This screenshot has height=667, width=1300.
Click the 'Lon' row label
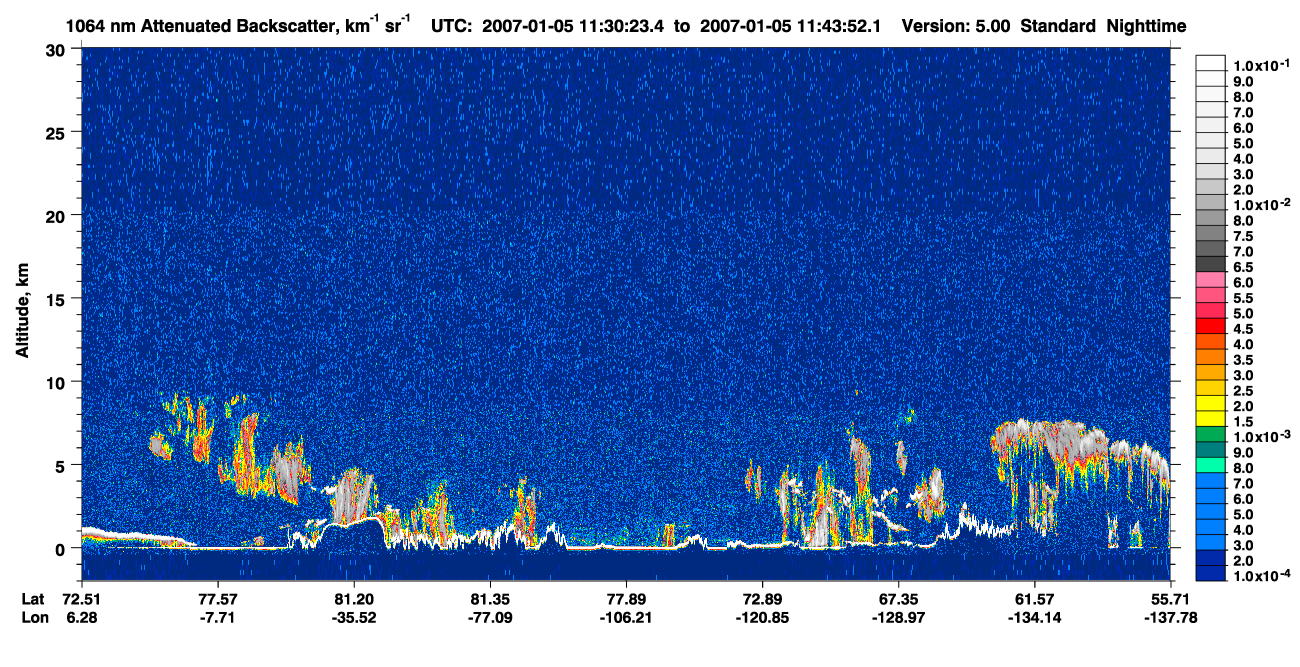(33, 618)
